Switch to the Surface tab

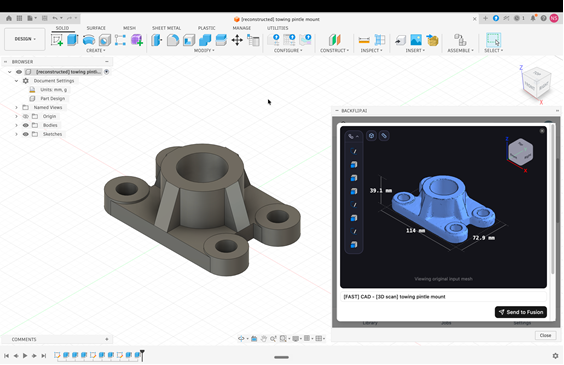click(96, 28)
